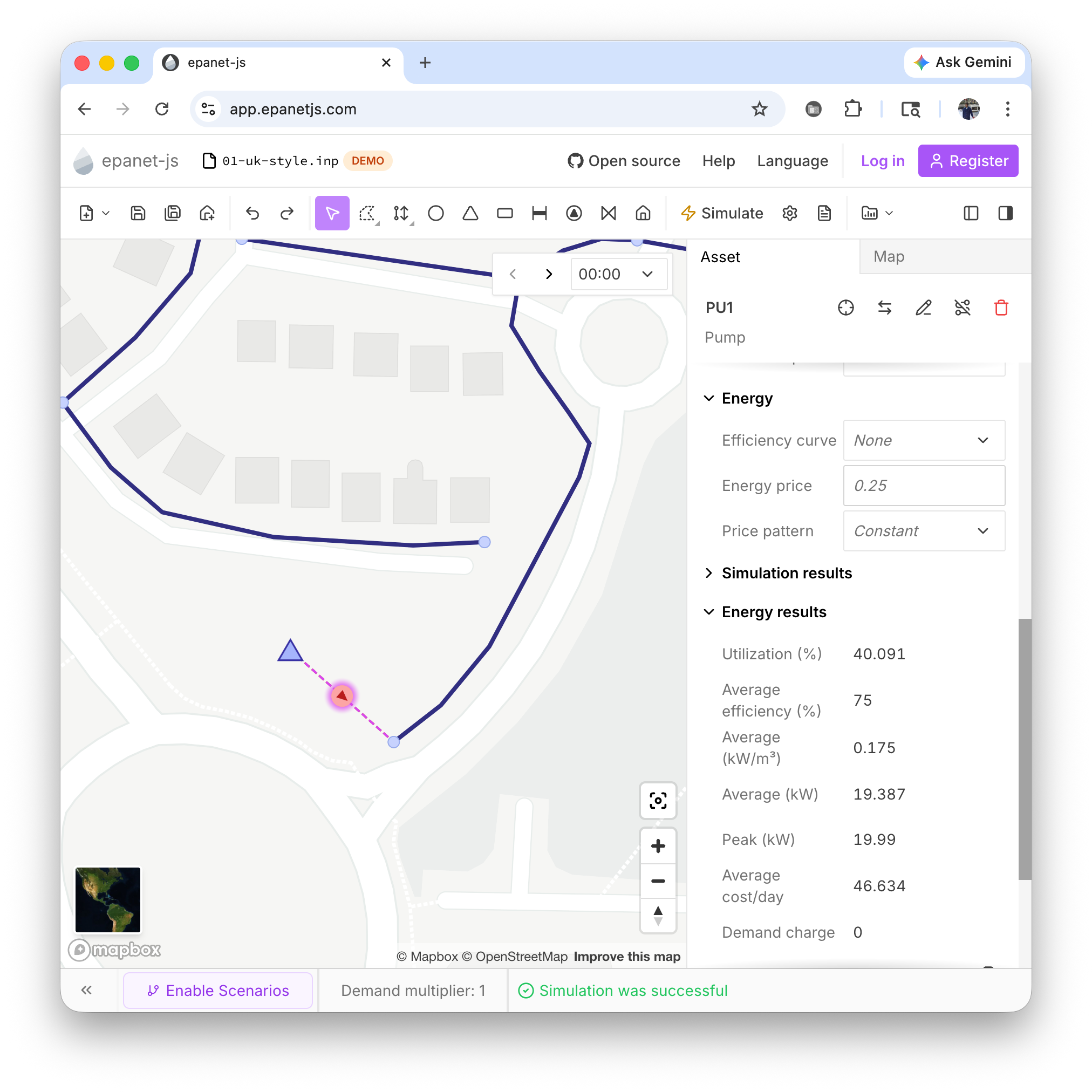The image size is (1092, 1092).
Task: Click the zoom-to-asset crosshair icon for PU1
Action: [x=845, y=308]
